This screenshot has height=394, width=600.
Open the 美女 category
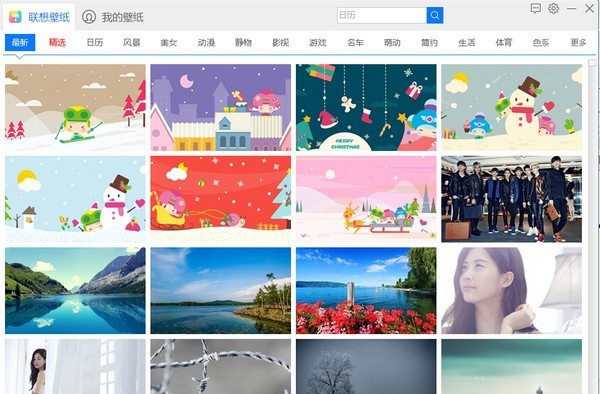pyautogui.click(x=169, y=42)
